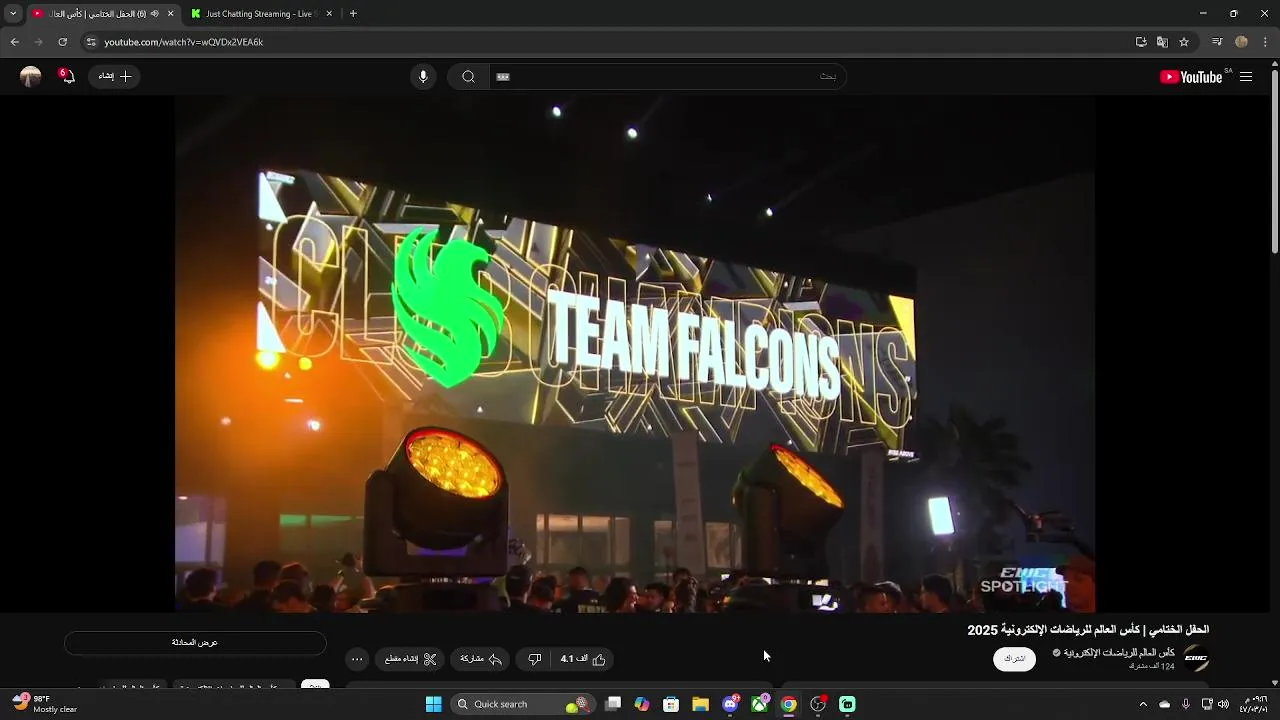Close the Just Chatting Streaming tab
The image size is (1280, 720).
pyautogui.click(x=329, y=14)
